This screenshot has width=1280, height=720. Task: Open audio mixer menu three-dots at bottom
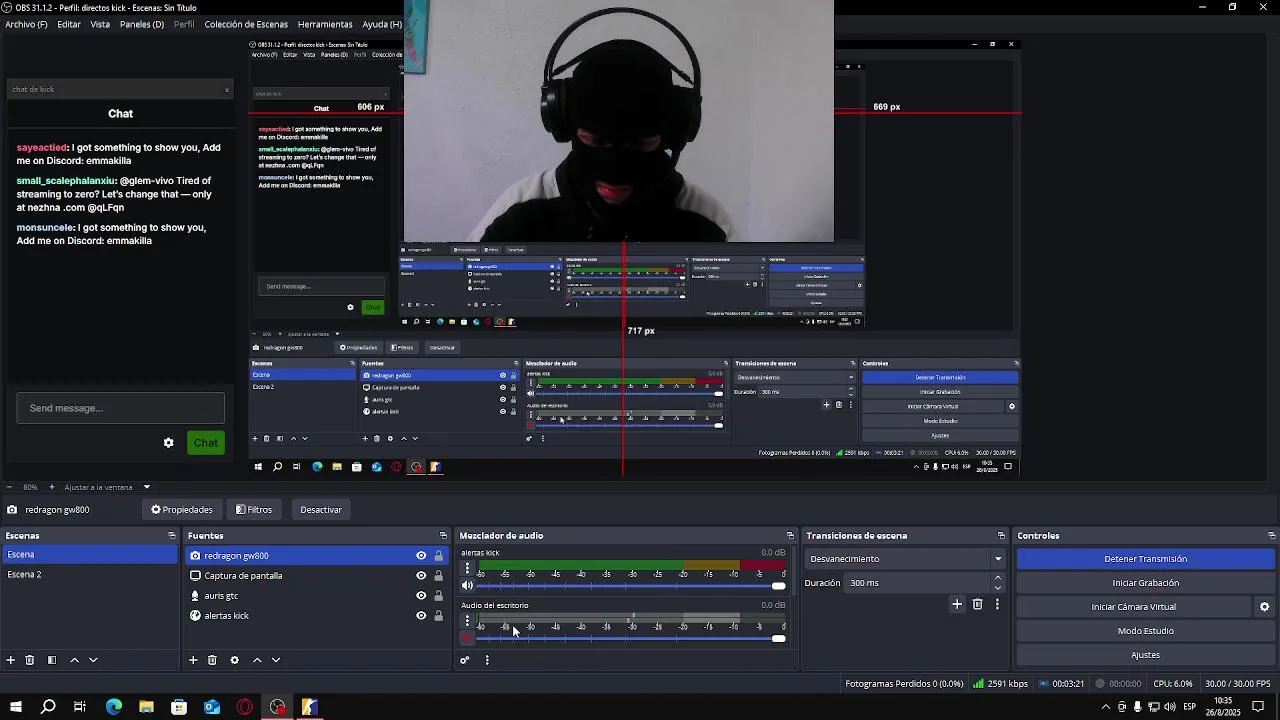[487, 660]
